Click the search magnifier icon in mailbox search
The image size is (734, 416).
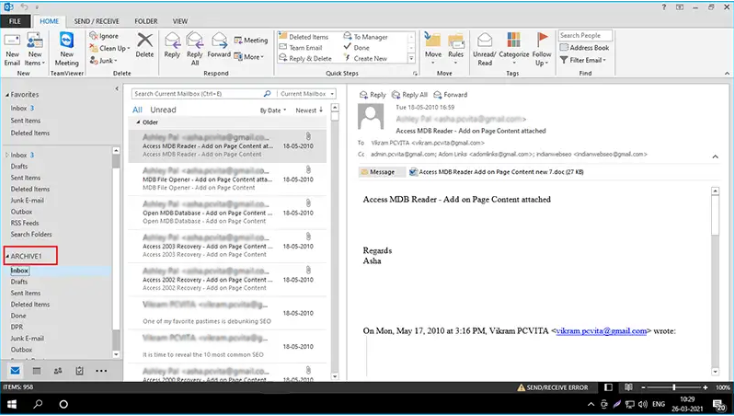[x=267, y=94]
